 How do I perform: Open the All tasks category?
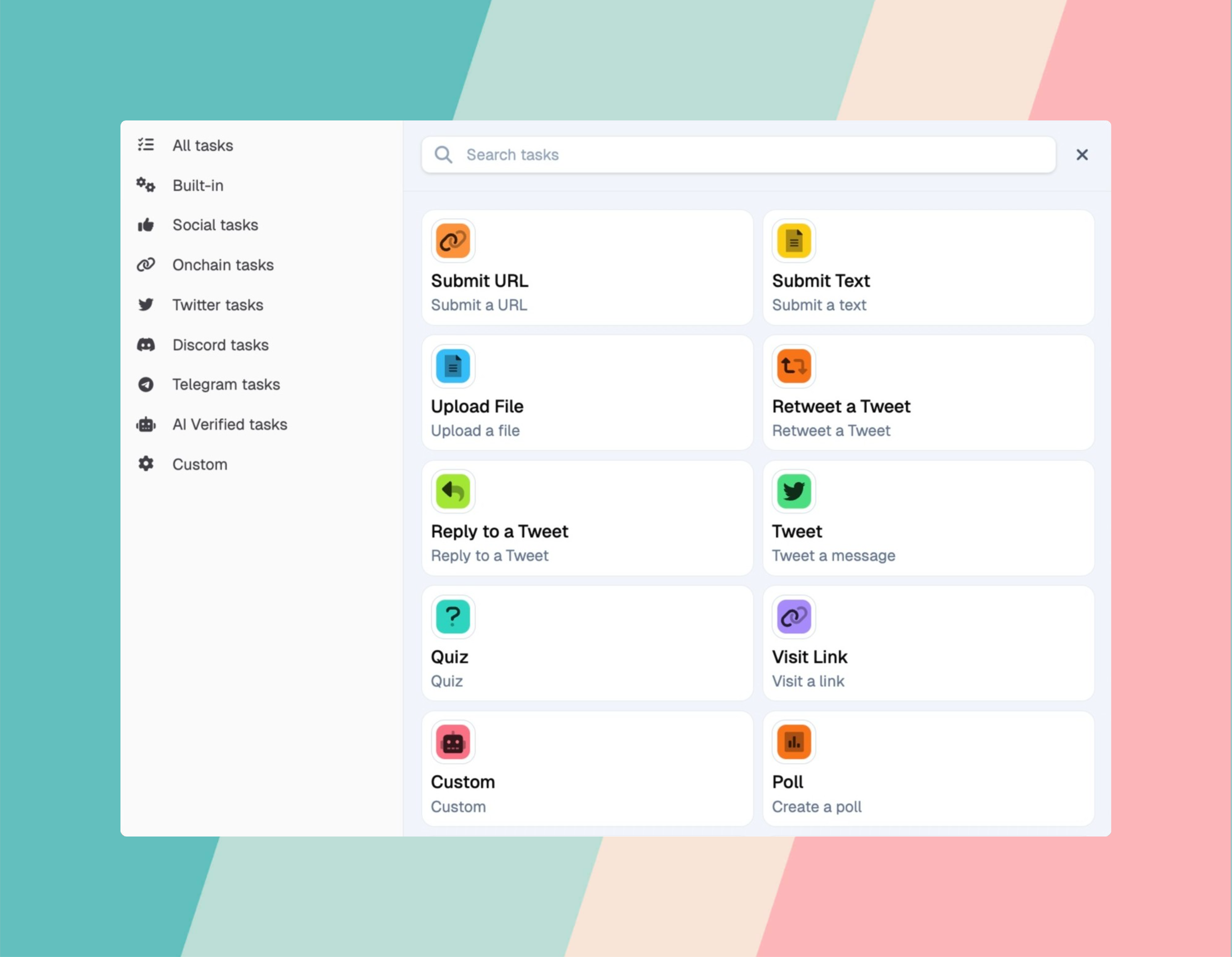point(202,145)
